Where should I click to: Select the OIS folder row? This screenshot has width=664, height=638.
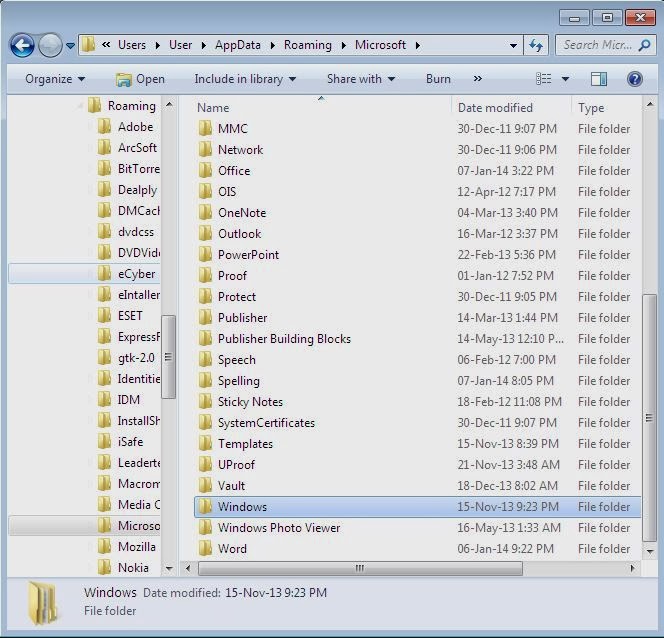click(418, 191)
